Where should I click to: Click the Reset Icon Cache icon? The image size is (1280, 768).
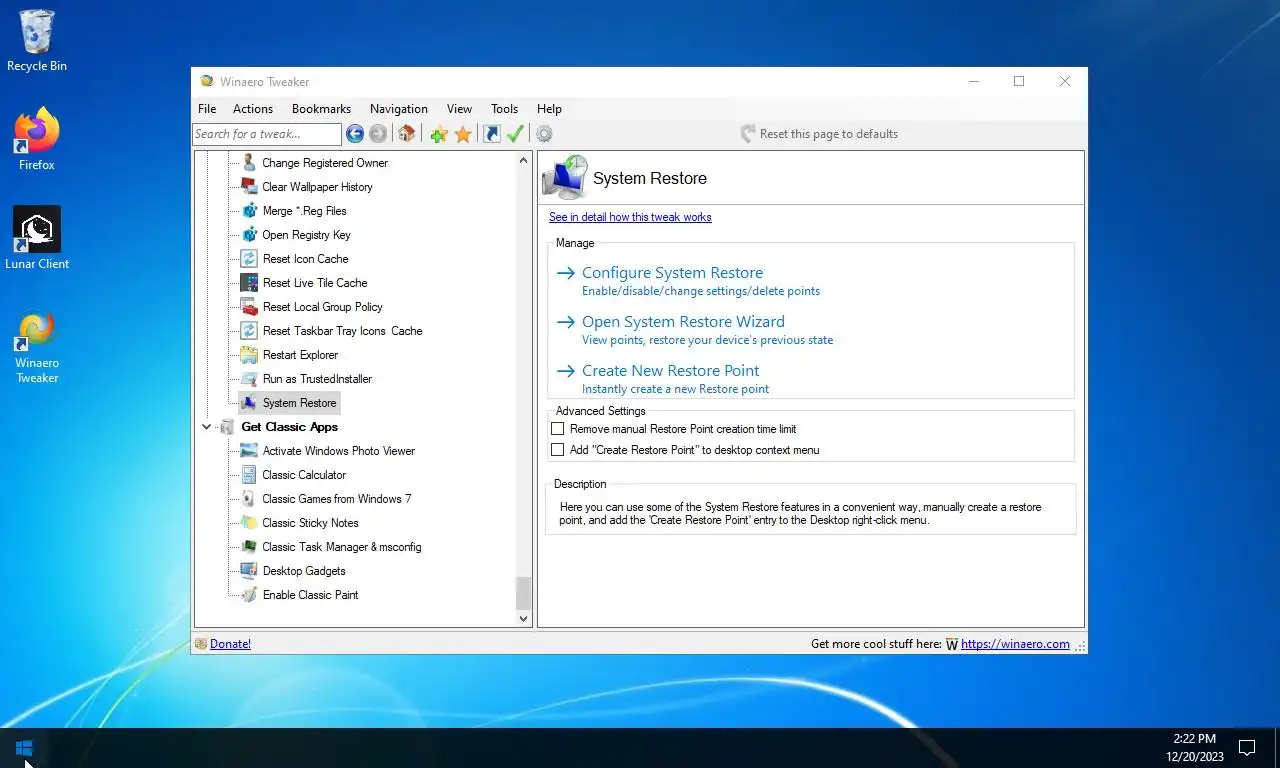(249, 259)
